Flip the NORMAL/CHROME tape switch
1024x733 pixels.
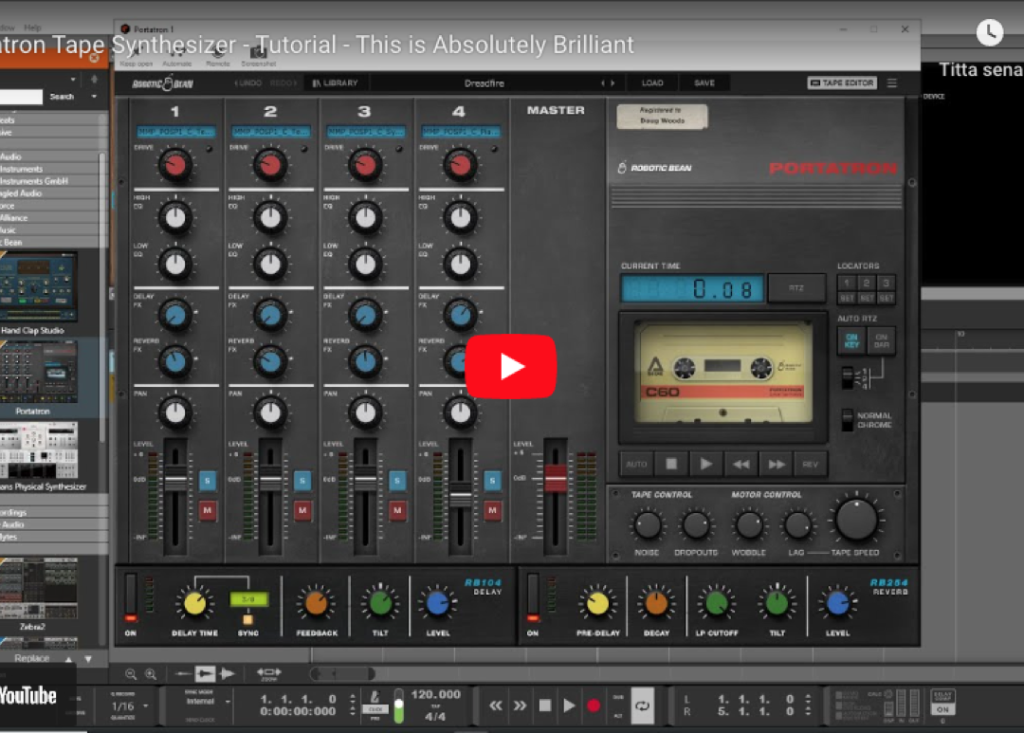click(x=847, y=420)
